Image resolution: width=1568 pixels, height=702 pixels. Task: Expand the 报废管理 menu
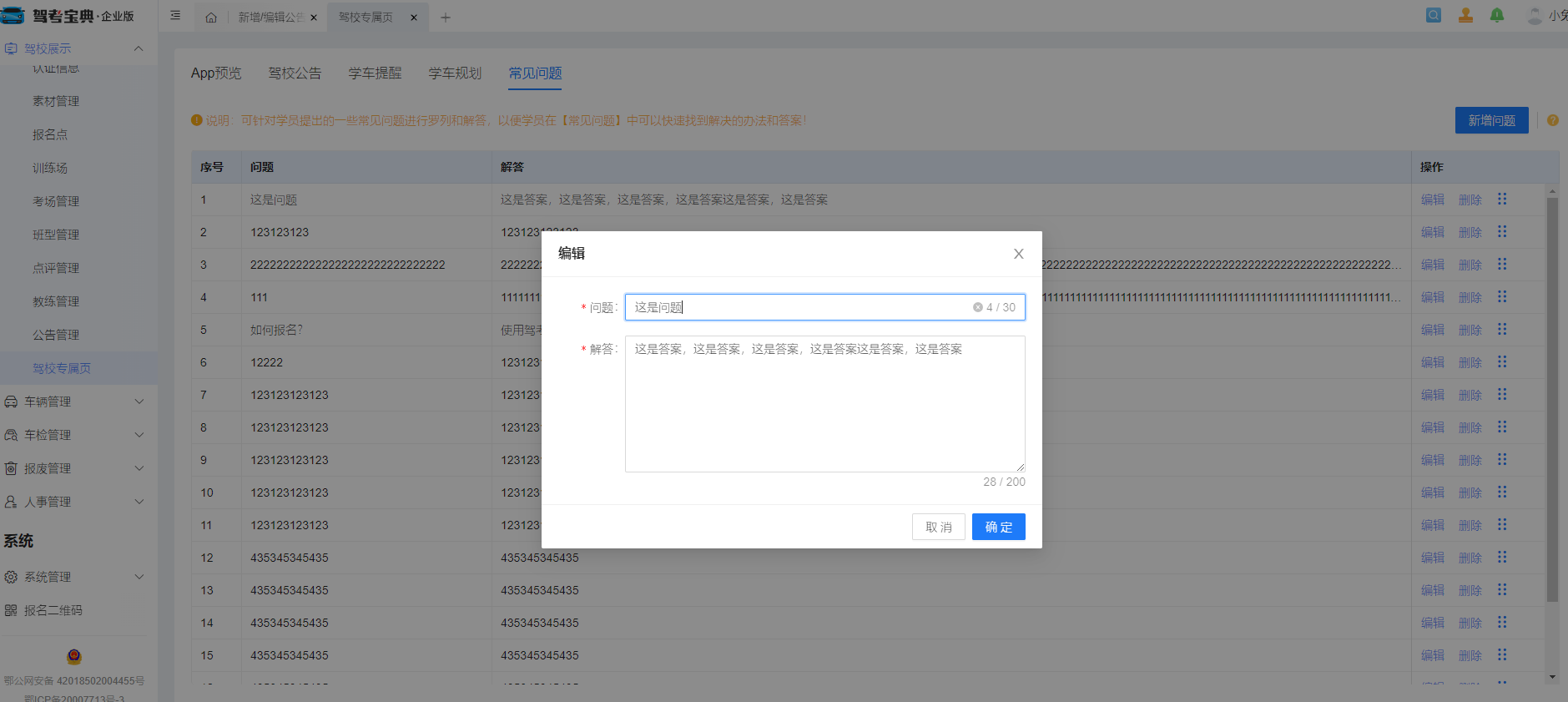(139, 468)
